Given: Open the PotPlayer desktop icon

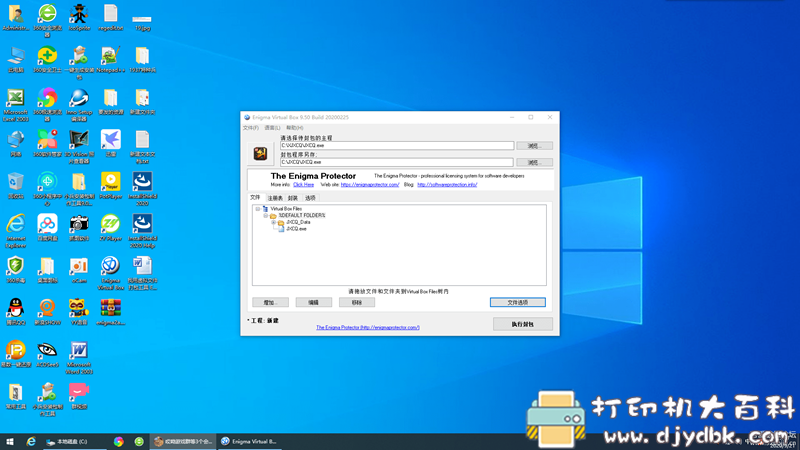Looking at the screenshot, I should point(111,186).
